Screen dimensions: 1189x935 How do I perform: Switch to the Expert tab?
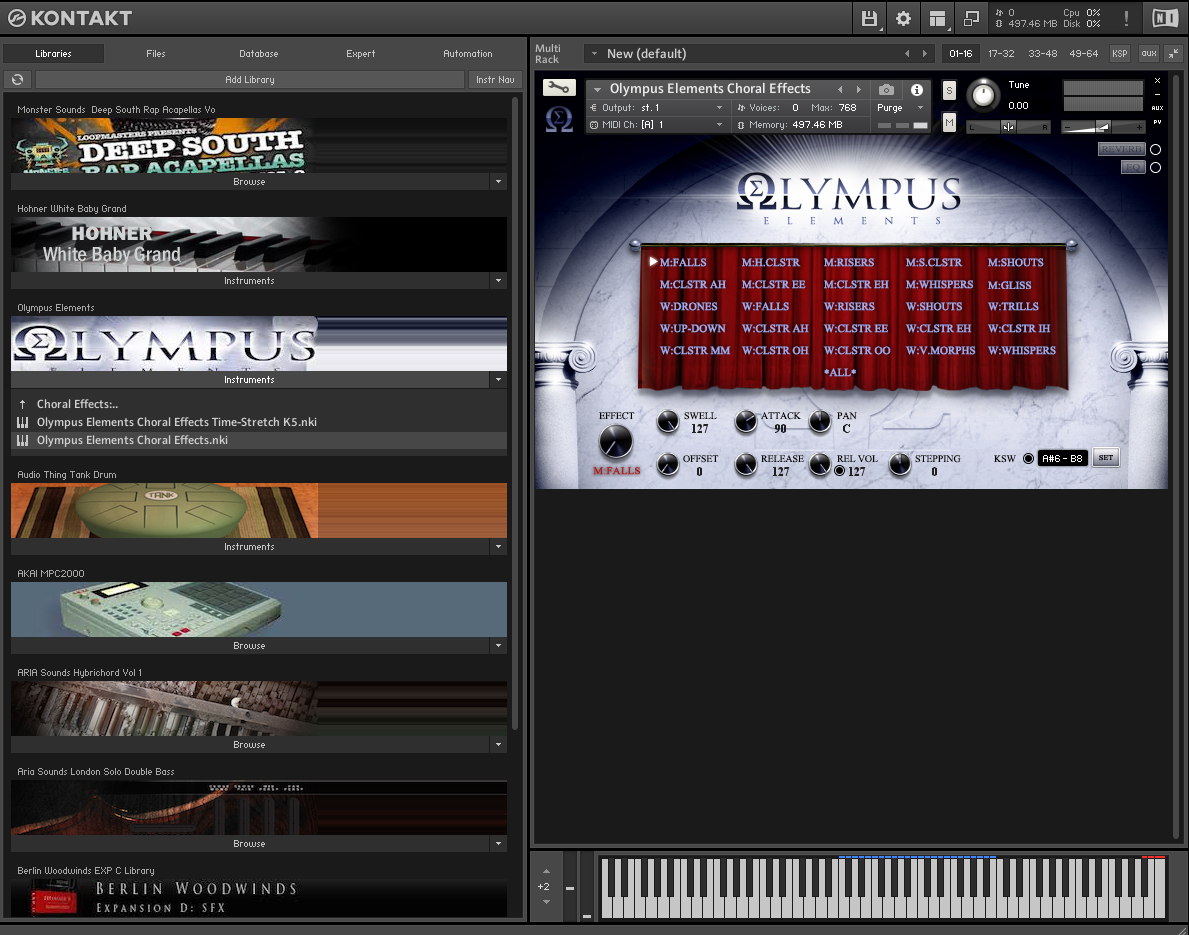pyautogui.click(x=361, y=54)
